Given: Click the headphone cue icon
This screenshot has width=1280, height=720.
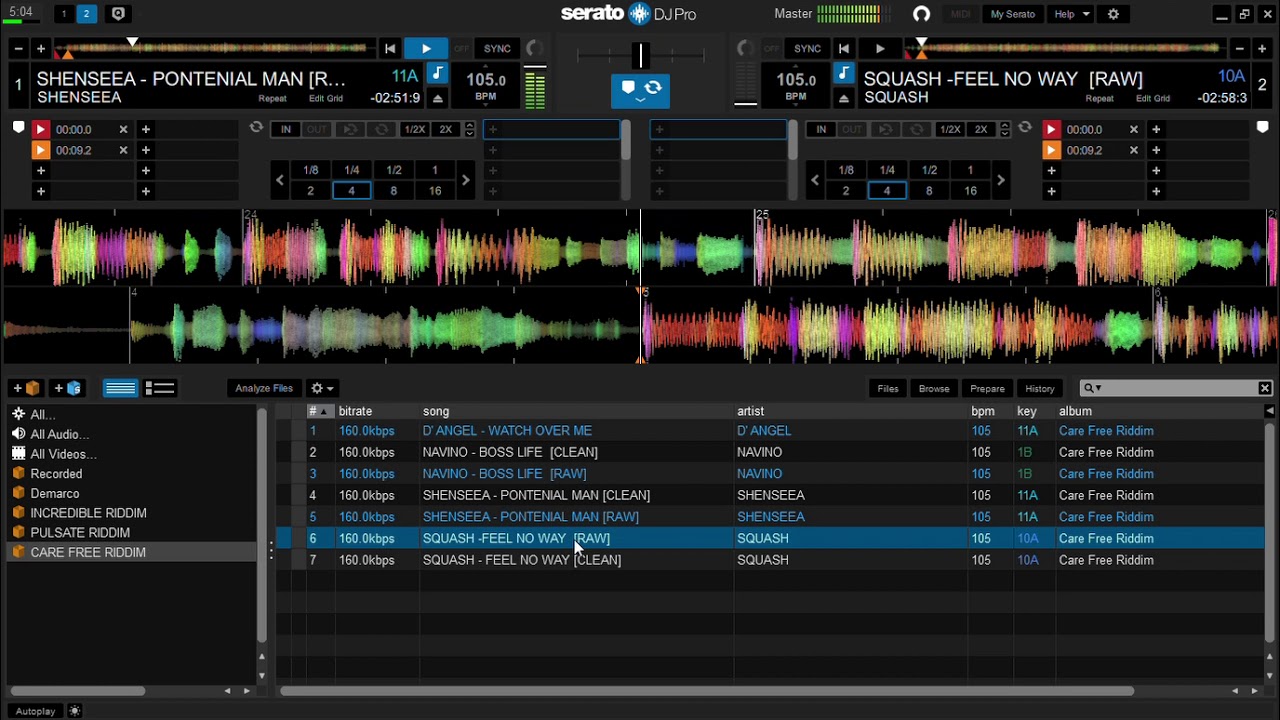Looking at the screenshot, I should coord(922,14).
